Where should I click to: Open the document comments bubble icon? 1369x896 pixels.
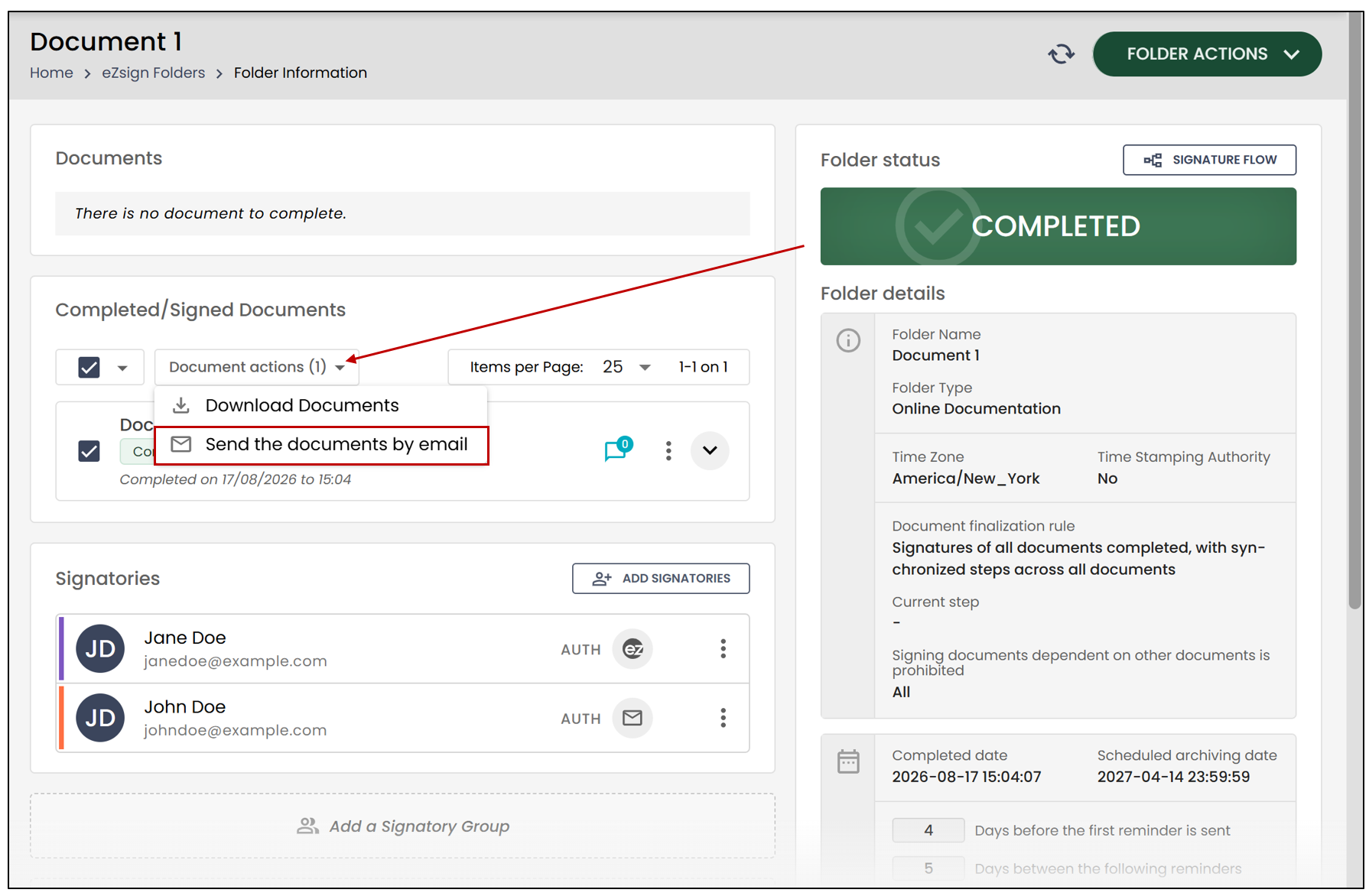click(617, 450)
